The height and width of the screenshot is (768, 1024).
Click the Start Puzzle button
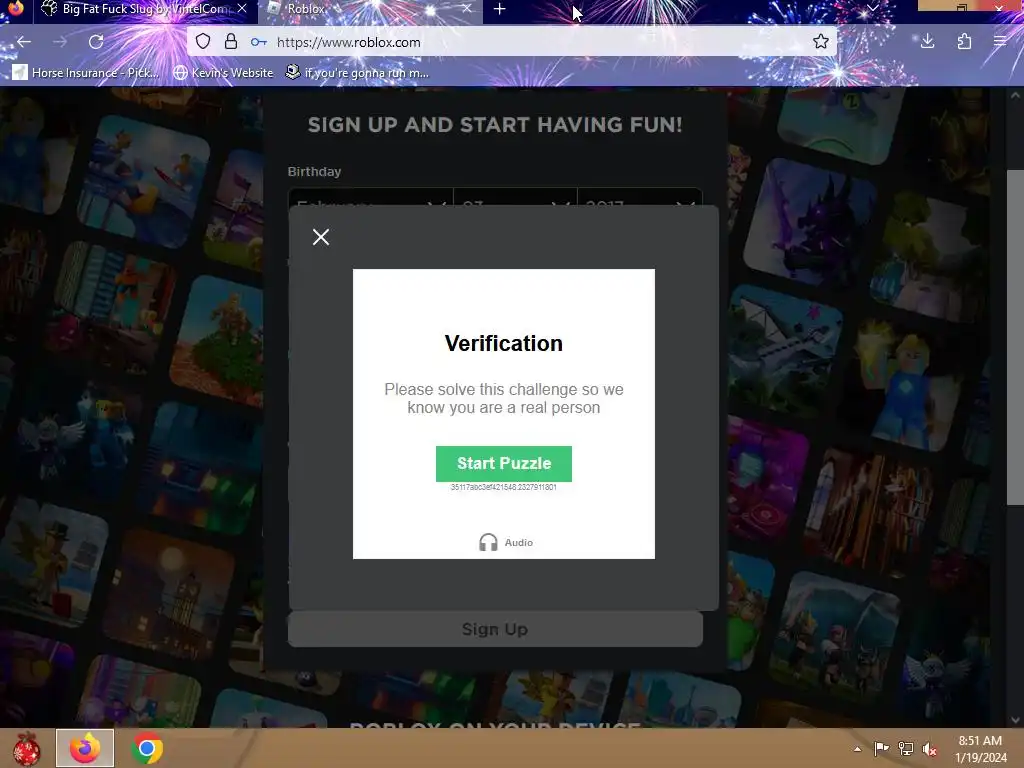(504, 464)
